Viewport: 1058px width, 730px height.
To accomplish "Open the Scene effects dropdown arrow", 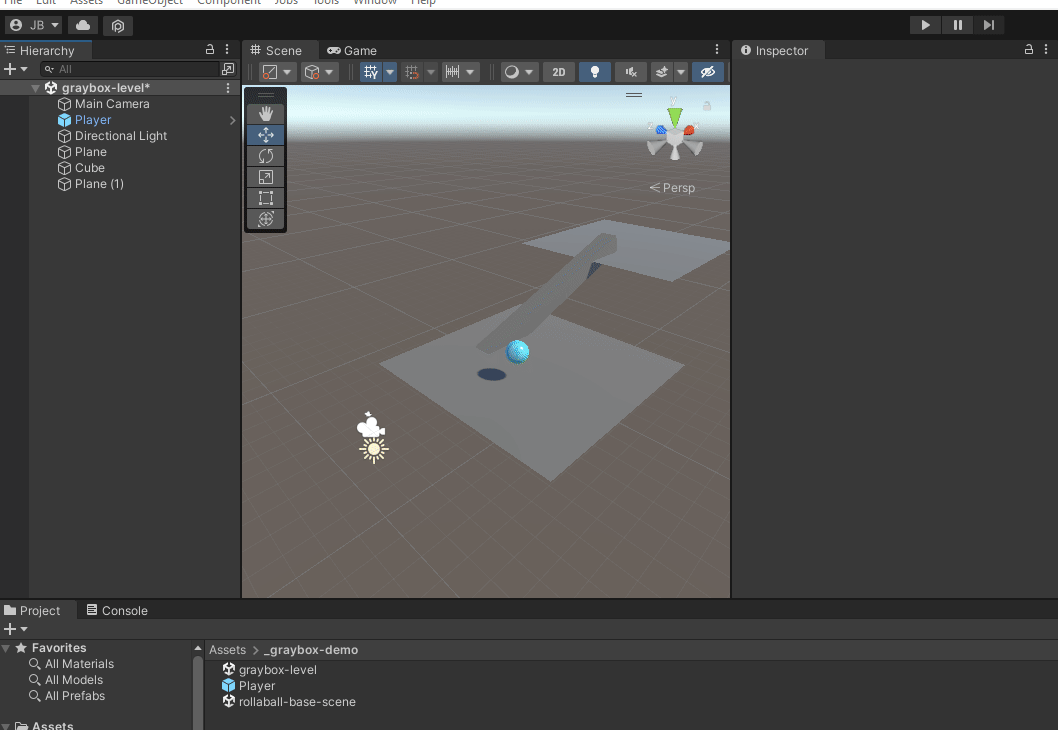I will click(x=681, y=72).
